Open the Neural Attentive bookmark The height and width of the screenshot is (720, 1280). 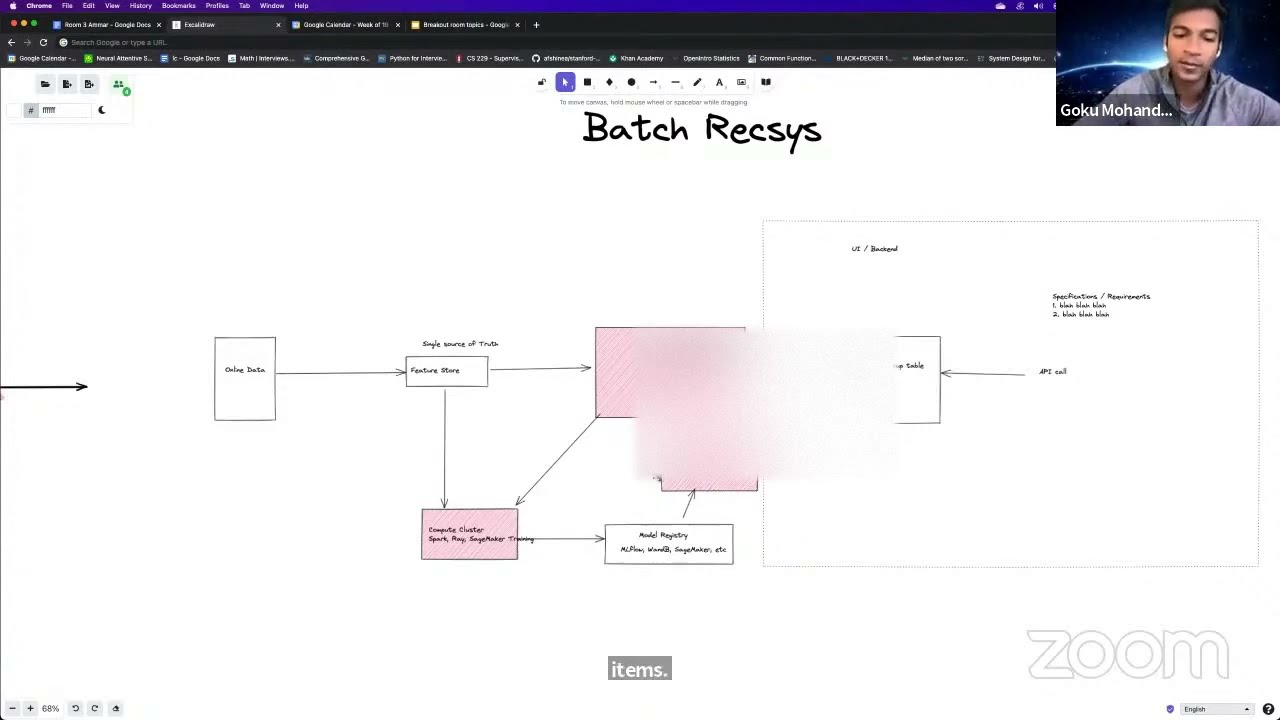(118, 58)
